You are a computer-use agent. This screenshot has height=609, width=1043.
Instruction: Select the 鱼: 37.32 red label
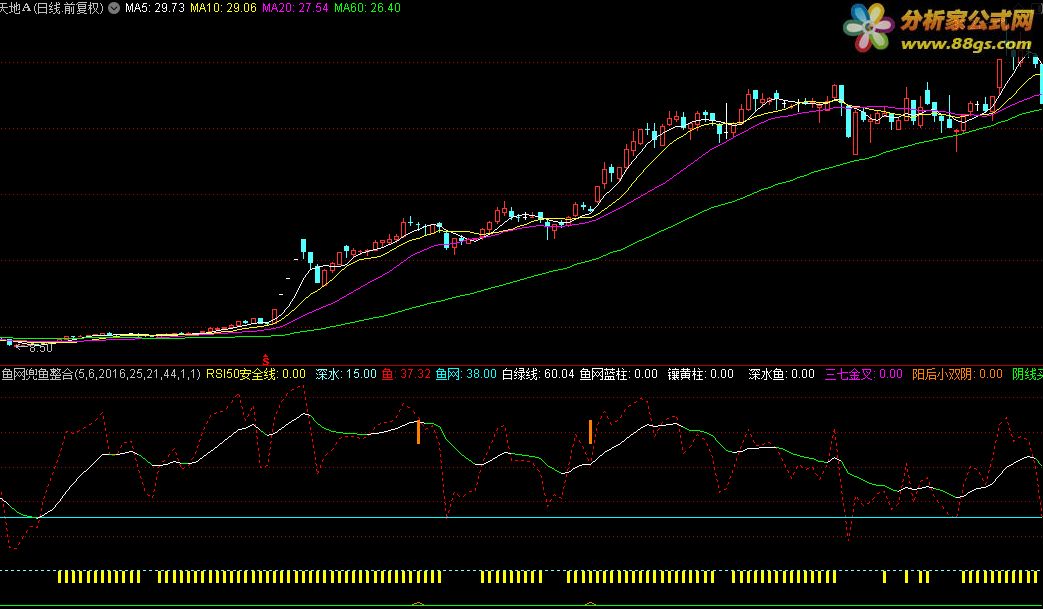(x=406, y=374)
